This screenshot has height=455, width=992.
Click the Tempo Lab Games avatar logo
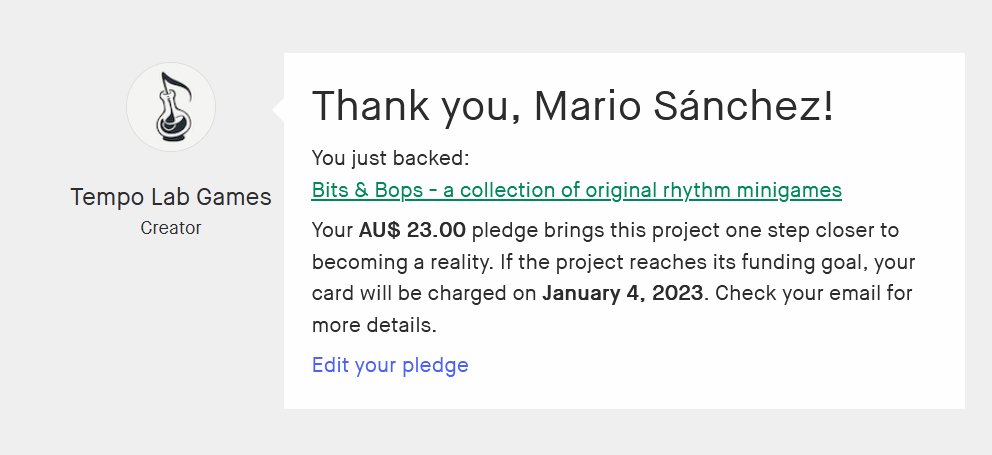171,107
